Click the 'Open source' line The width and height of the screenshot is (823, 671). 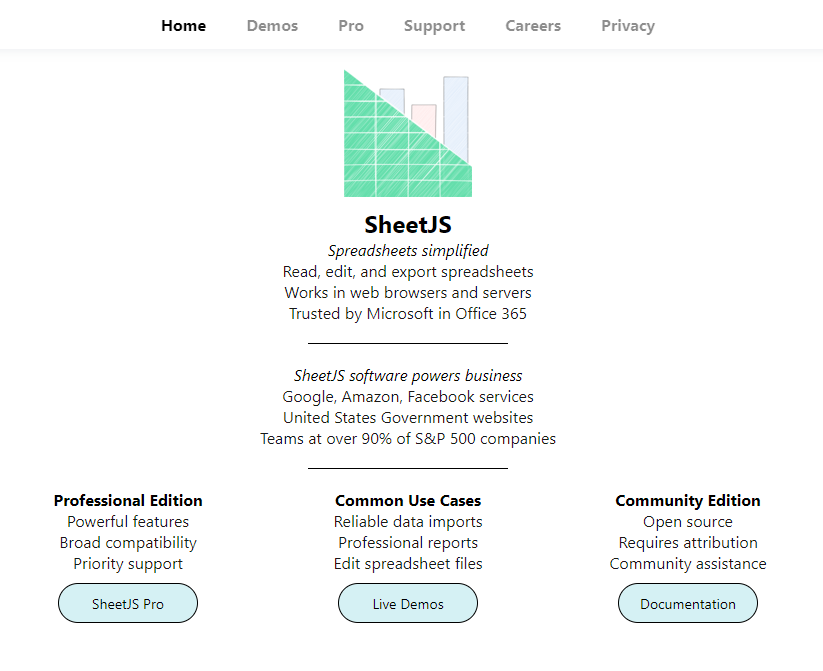click(x=688, y=521)
